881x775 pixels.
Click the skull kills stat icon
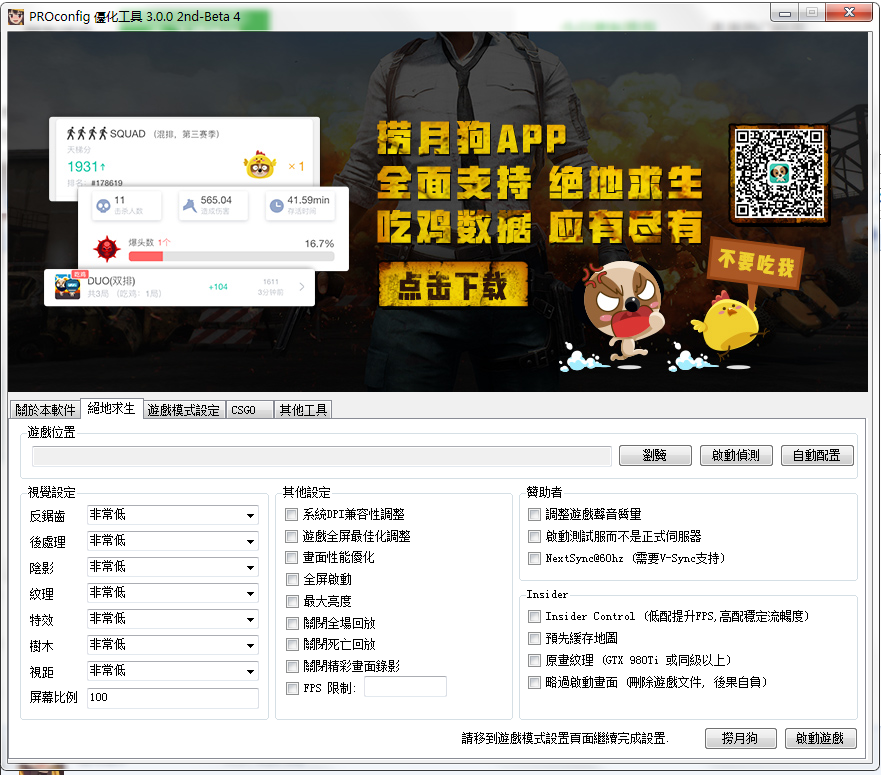click(x=103, y=206)
